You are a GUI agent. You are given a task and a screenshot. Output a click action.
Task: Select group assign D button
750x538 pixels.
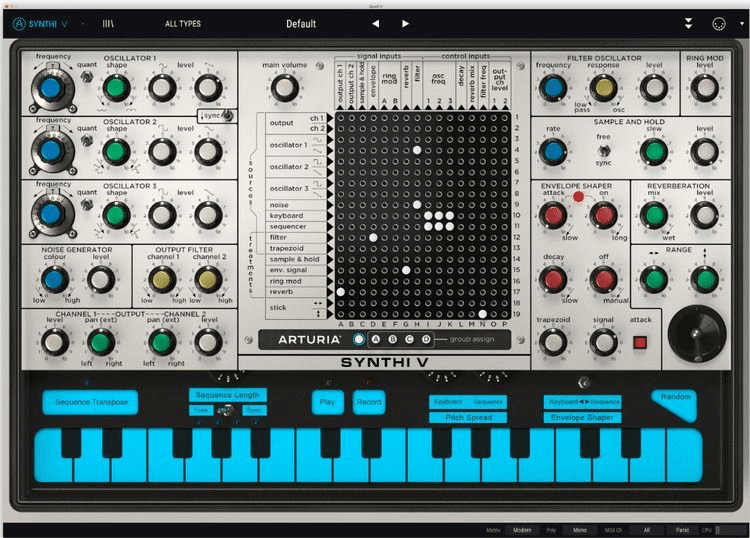tap(426, 339)
